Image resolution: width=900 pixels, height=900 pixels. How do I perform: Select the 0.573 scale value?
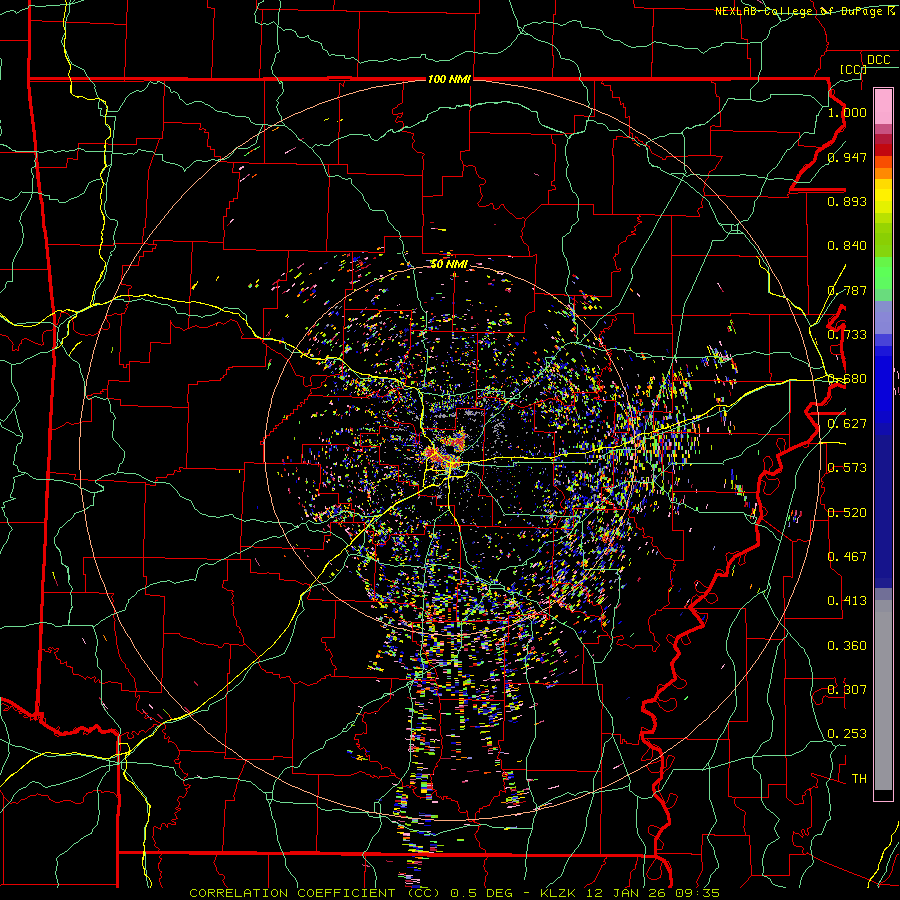(x=847, y=468)
